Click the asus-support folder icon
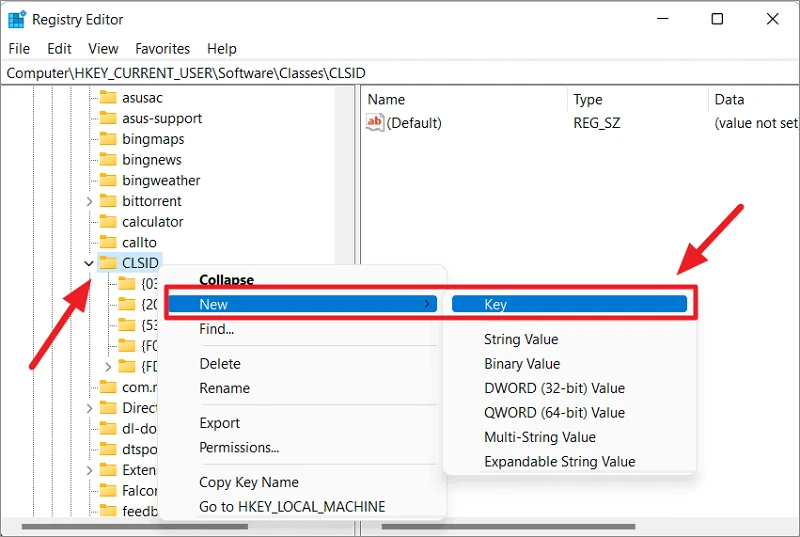Viewport: 800px width, 537px height. pyautogui.click(x=108, y=118)
